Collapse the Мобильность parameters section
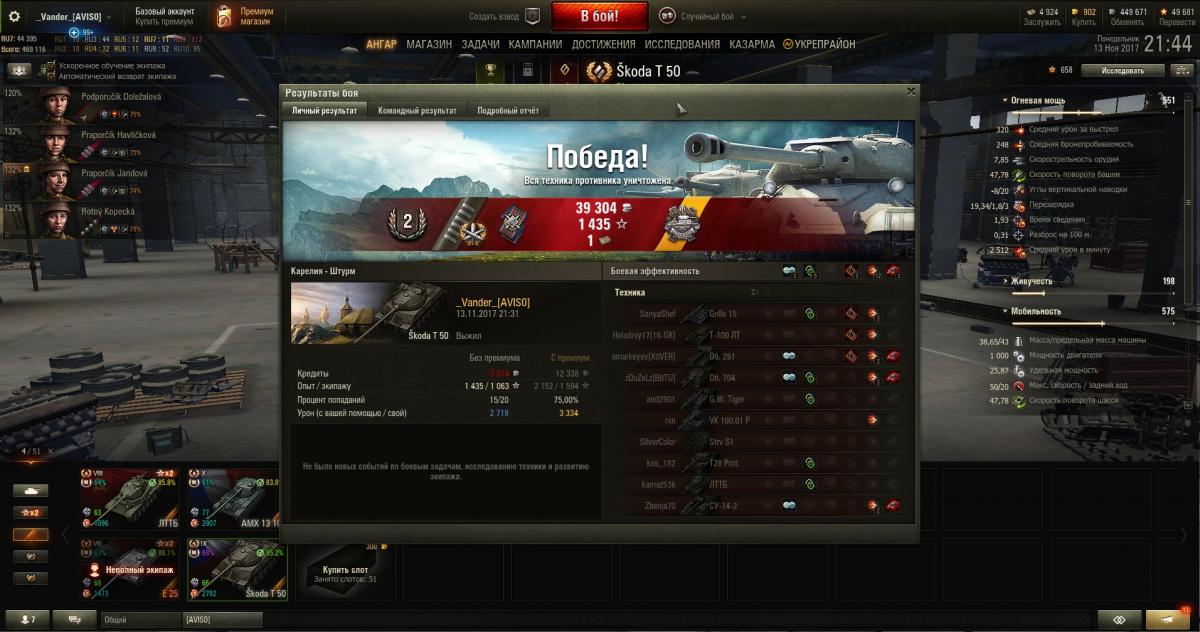The height and width of the screenshot is (632, 1200). click(1036, 311)
